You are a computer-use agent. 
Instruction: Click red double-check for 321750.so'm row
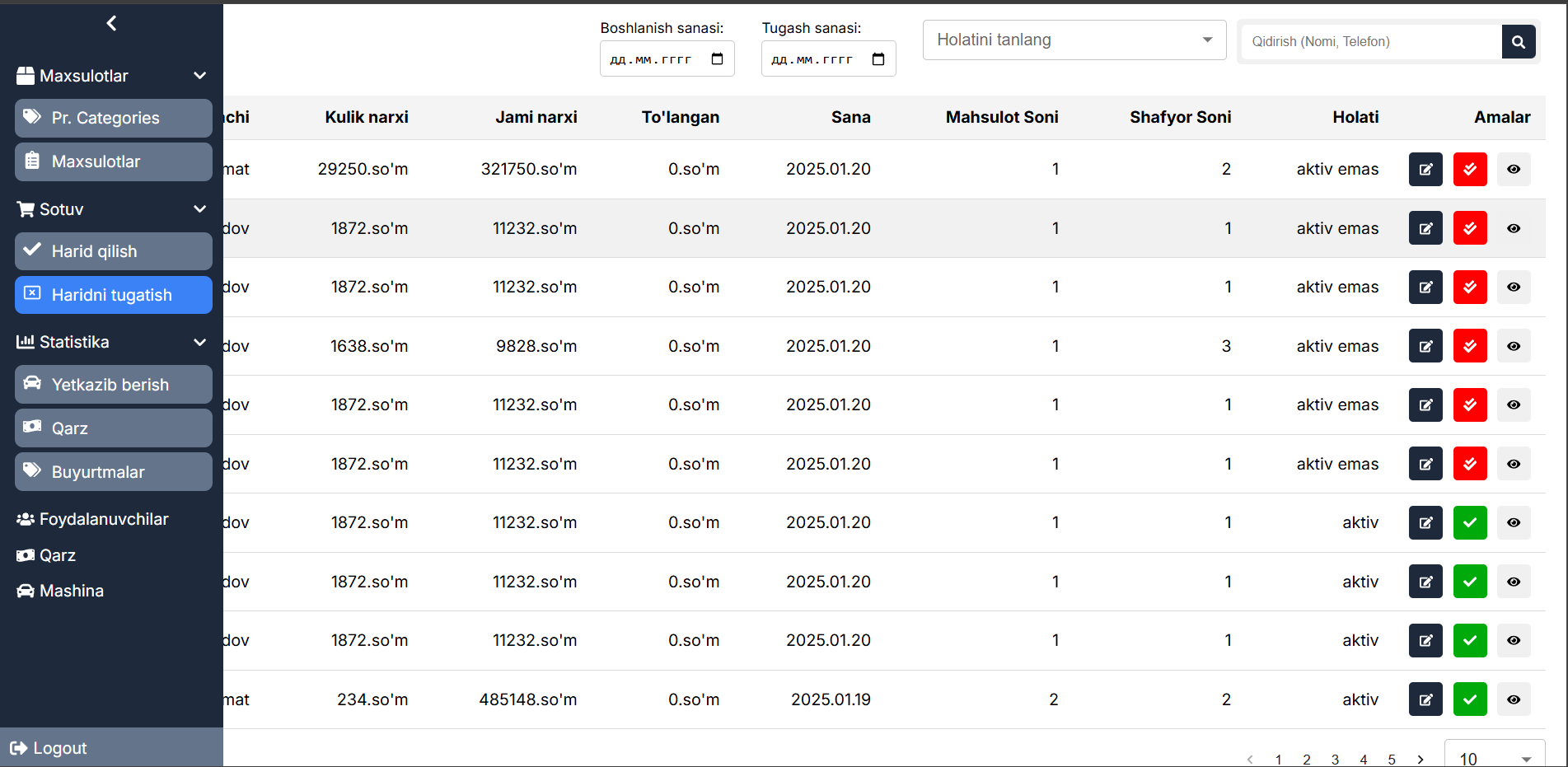(1470, 170)
